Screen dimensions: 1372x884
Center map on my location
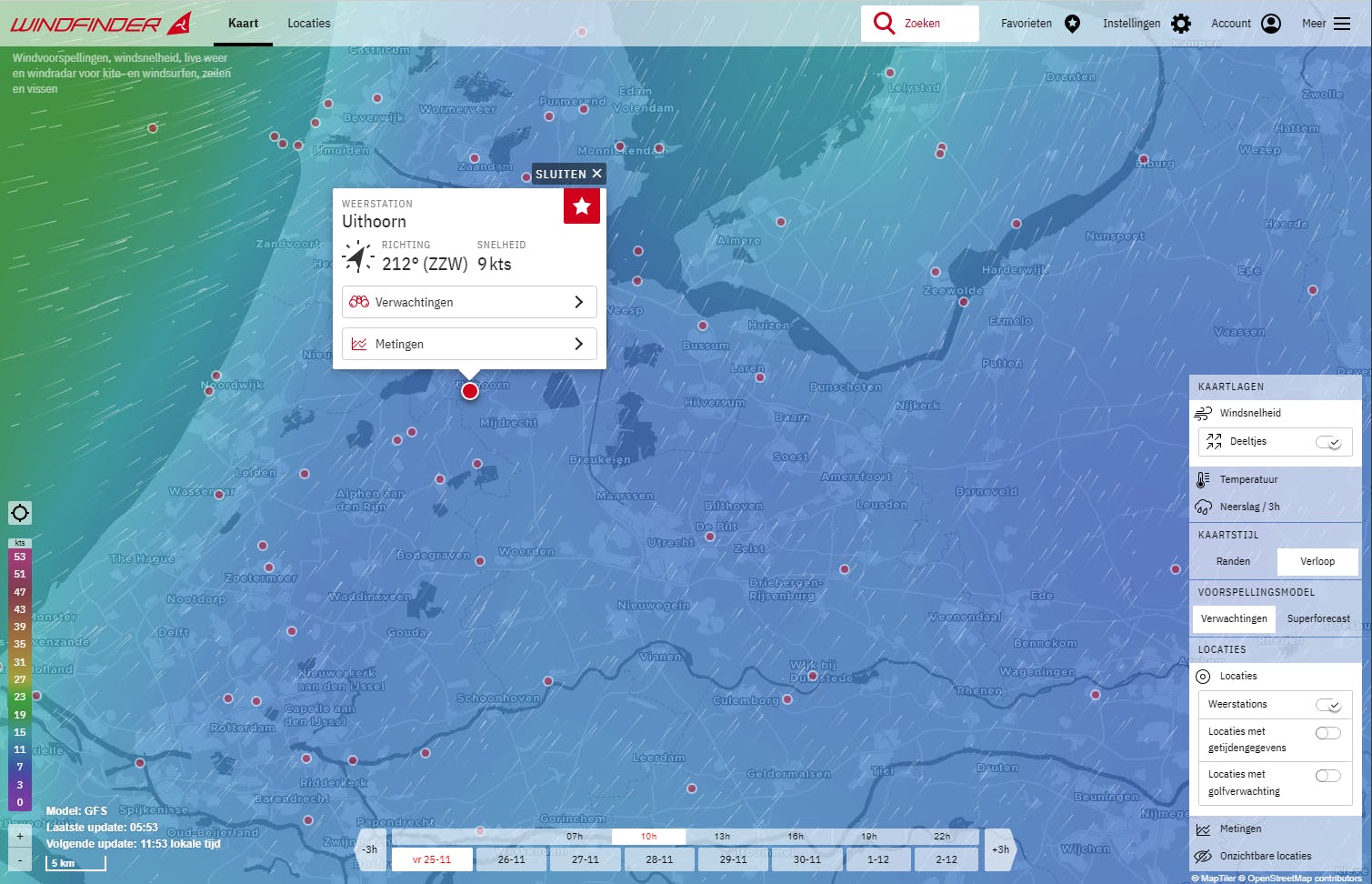[x=20, y=513]
